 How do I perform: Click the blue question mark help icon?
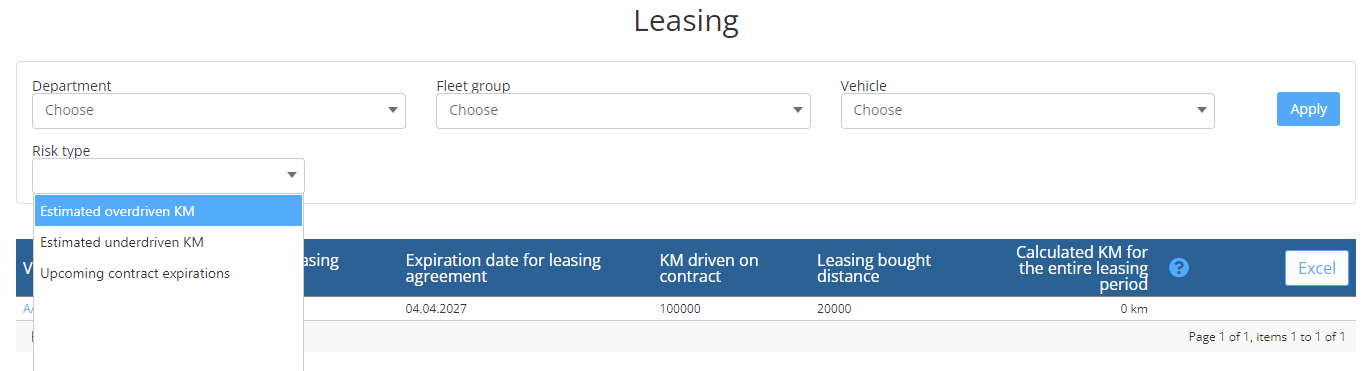pos(1179,267)
